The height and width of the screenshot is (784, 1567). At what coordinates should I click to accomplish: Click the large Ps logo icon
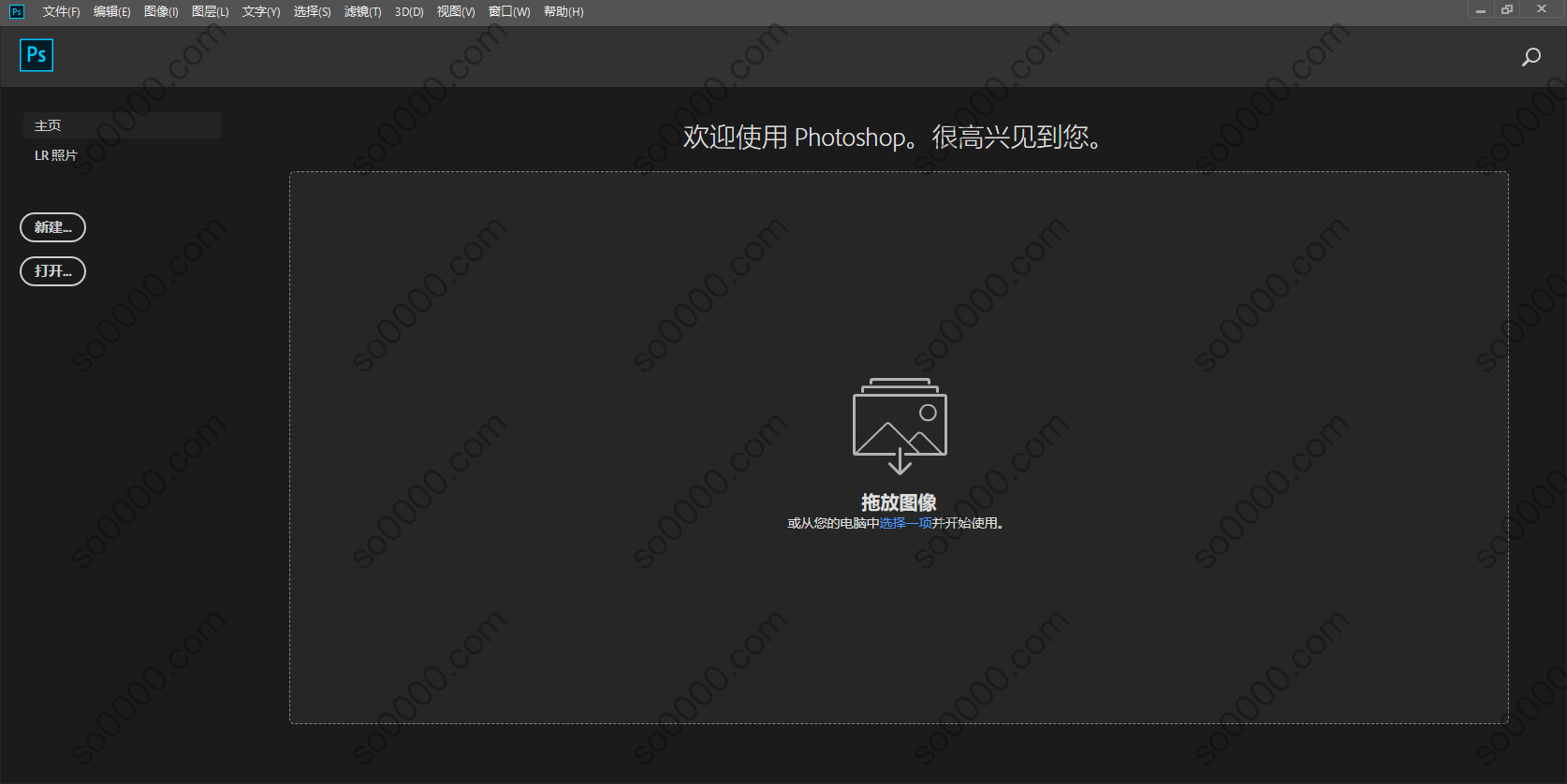37,55
